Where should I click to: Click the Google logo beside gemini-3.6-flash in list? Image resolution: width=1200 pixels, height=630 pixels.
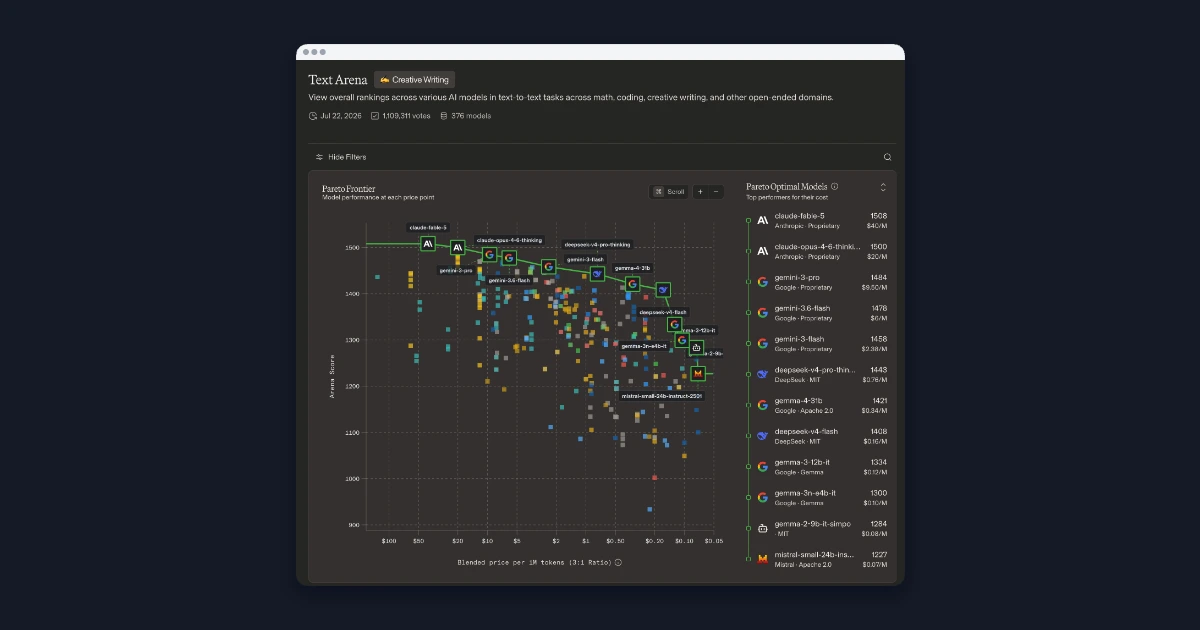(x=762, y=312)
